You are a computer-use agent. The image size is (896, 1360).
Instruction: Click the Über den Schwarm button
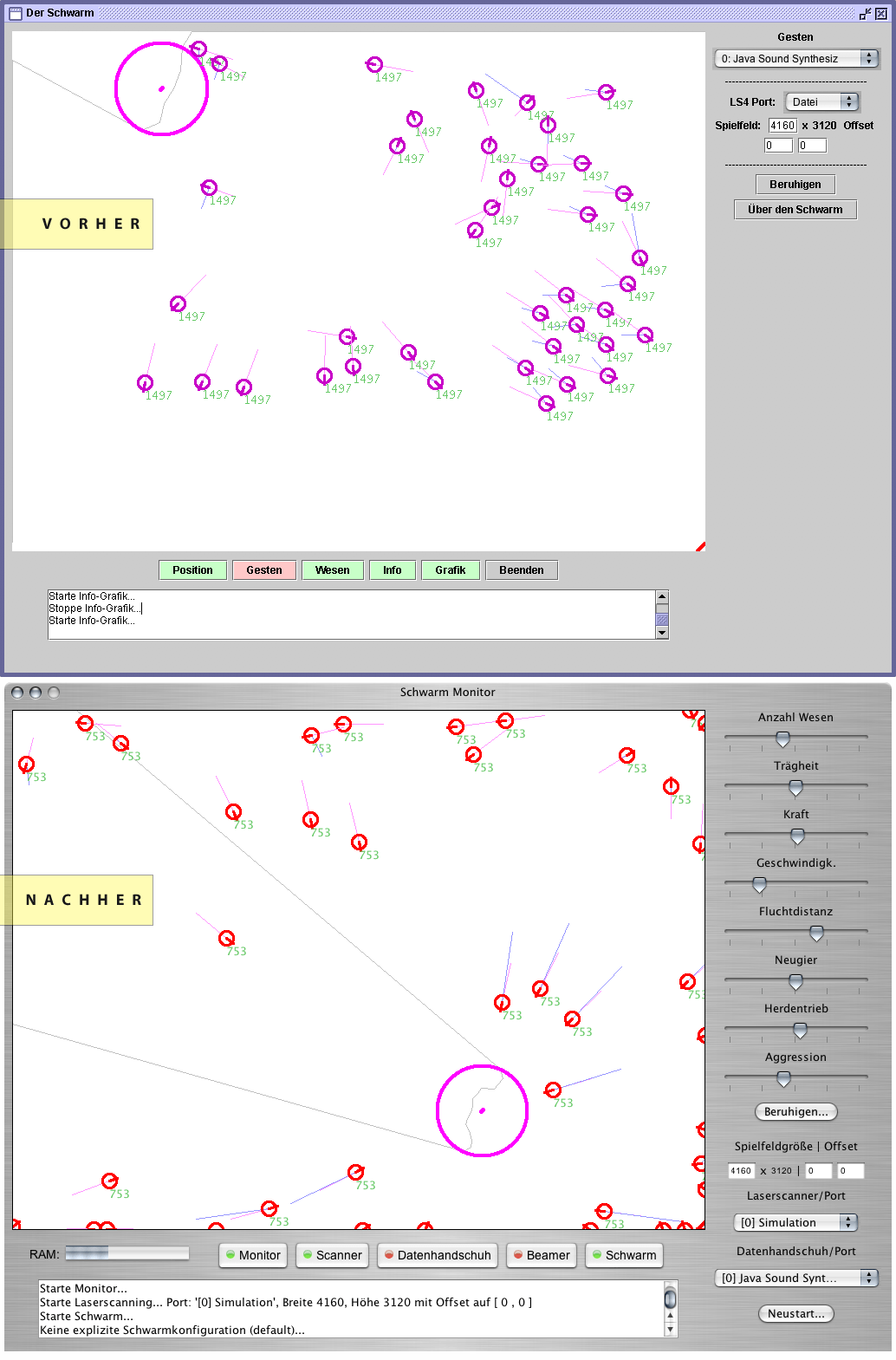[795, 209]
